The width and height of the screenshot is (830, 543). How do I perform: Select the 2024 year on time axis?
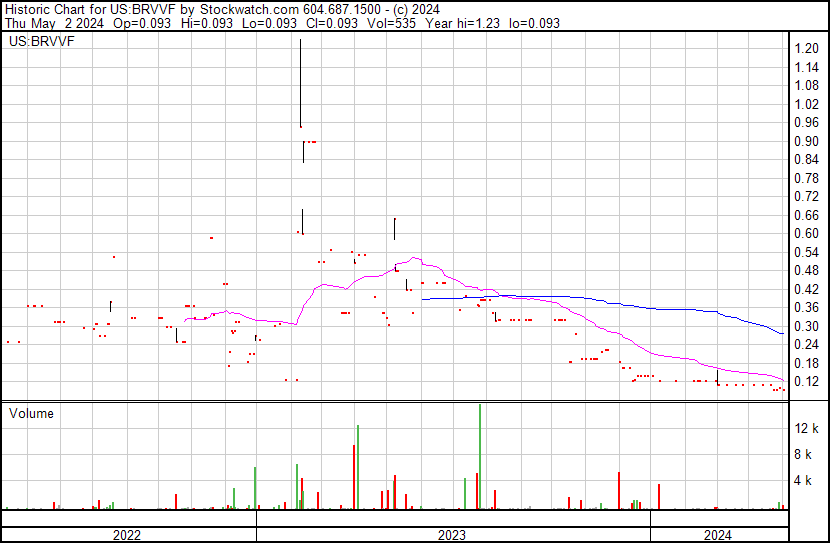(718, 535)
